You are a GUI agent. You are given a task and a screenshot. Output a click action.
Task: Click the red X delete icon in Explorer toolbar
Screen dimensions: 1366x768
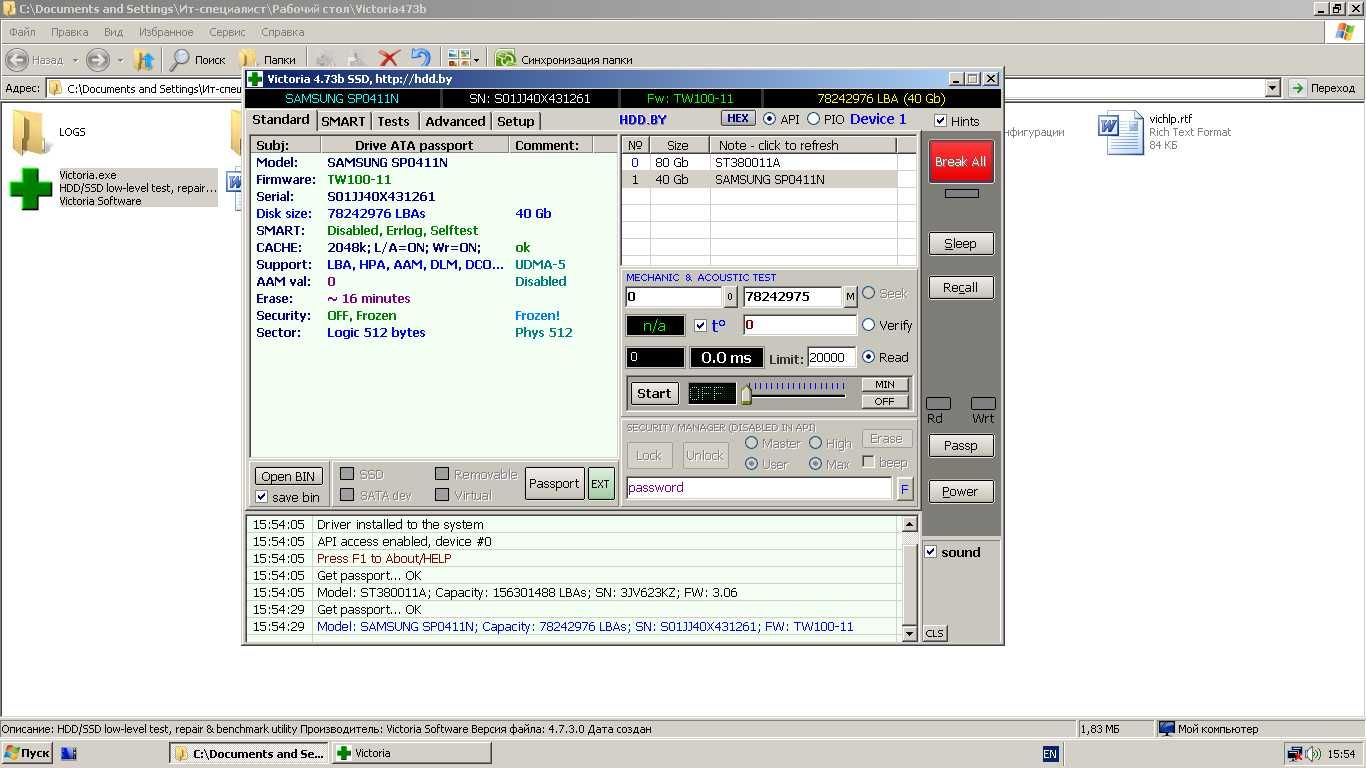click(x=389, y=60)
